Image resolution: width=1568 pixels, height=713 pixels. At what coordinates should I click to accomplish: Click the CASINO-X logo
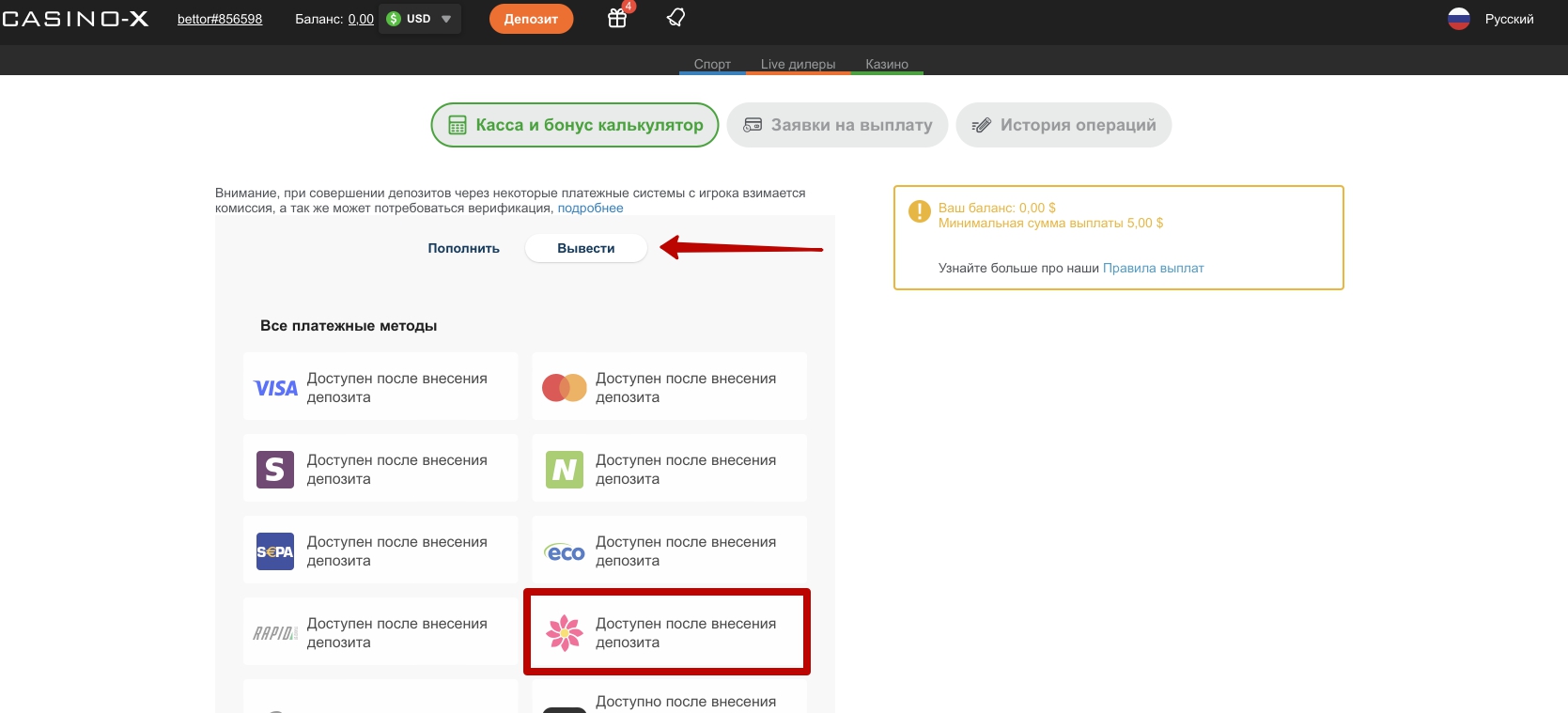click(74, 19)
